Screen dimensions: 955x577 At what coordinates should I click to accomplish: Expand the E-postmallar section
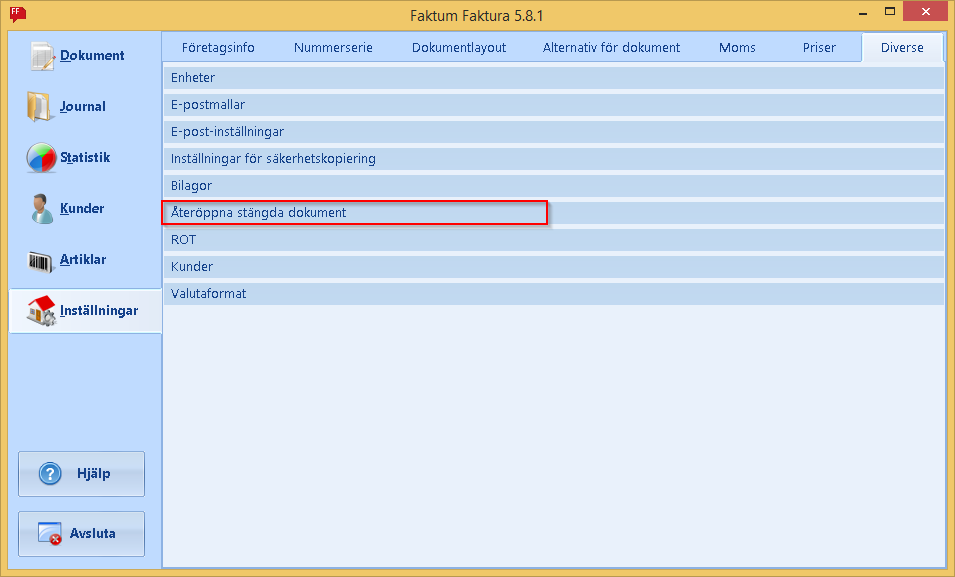[x=554, y=105]
